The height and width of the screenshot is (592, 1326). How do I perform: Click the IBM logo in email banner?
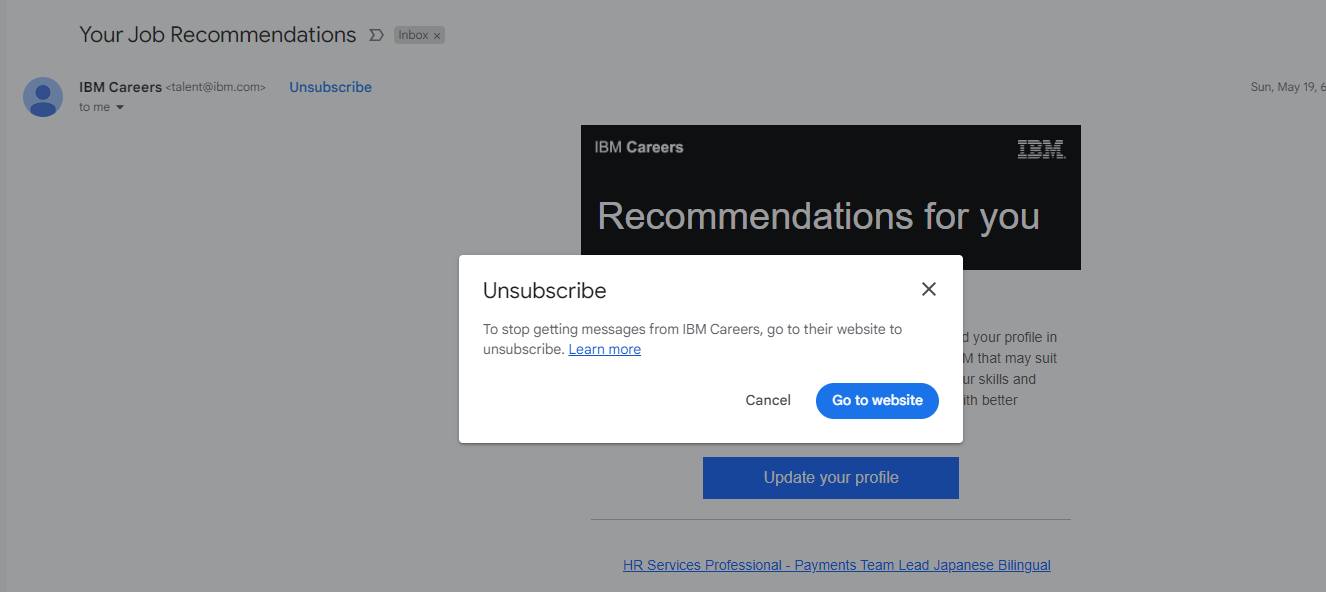[1041, 149]
